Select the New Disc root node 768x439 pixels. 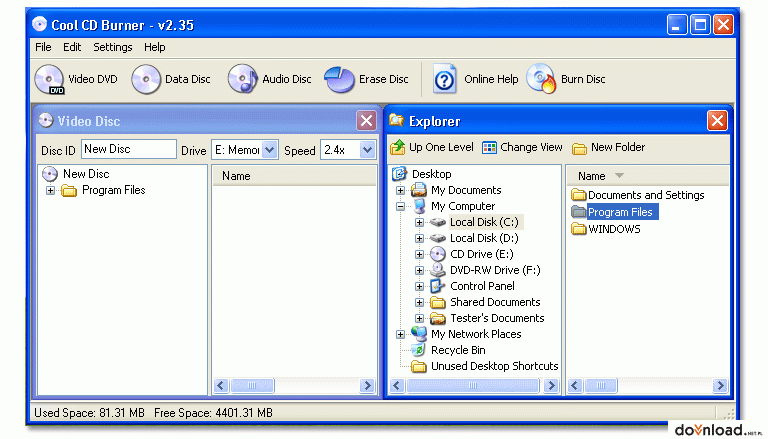(x=76, y=174)
